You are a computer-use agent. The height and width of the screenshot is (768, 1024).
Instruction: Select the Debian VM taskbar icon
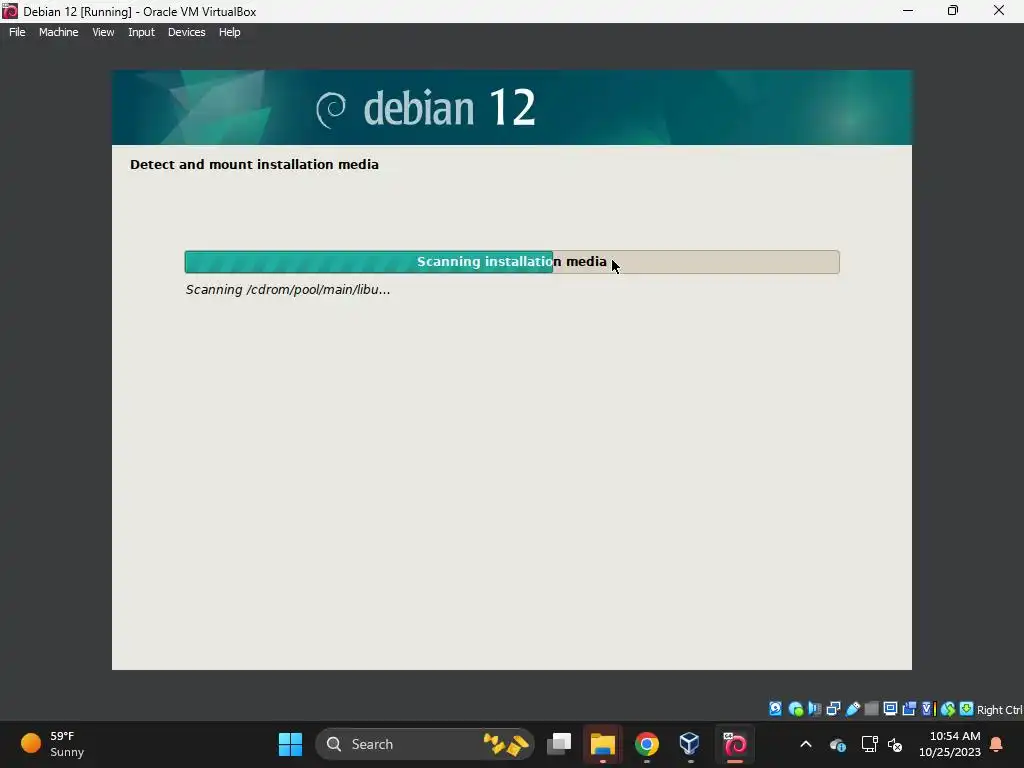tap(735, 744)
